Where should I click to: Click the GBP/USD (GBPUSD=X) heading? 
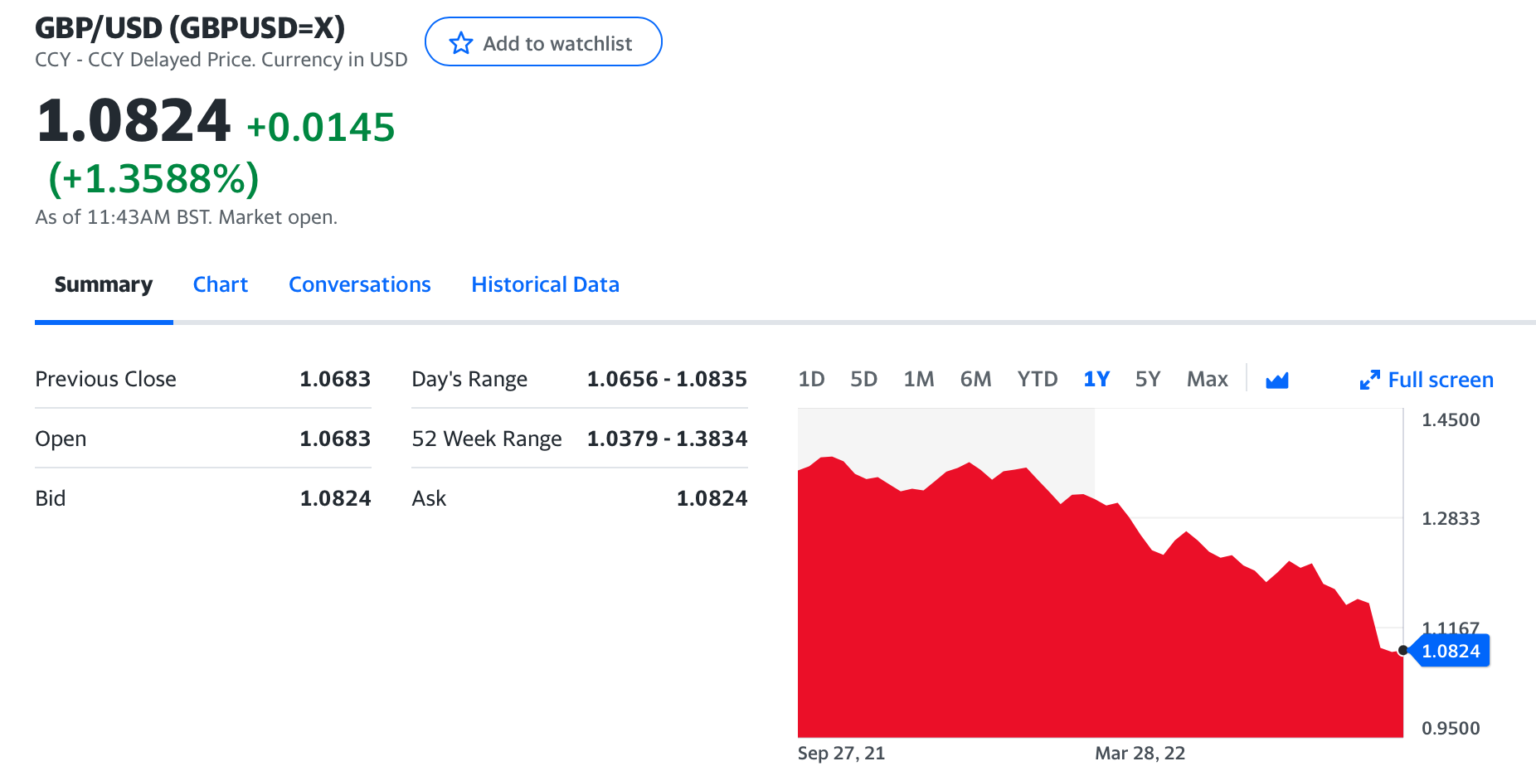click(x=190, y=28)
